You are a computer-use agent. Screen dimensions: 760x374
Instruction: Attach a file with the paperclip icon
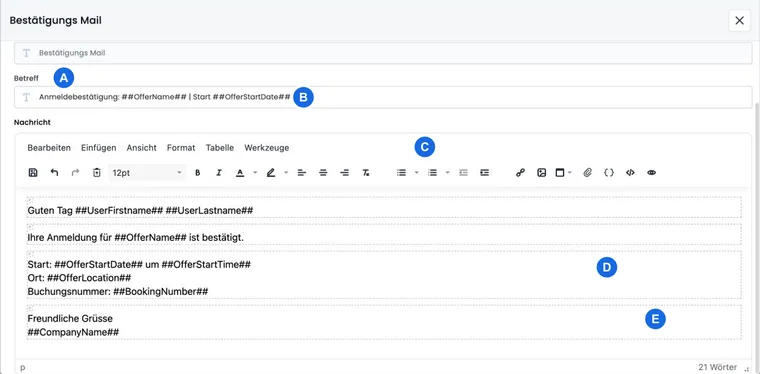(587, 172)
